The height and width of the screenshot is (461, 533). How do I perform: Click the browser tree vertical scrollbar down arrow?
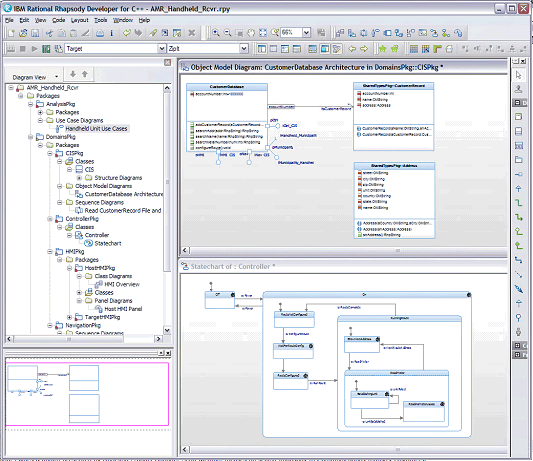pyautogui.click(x=167, y=330)
